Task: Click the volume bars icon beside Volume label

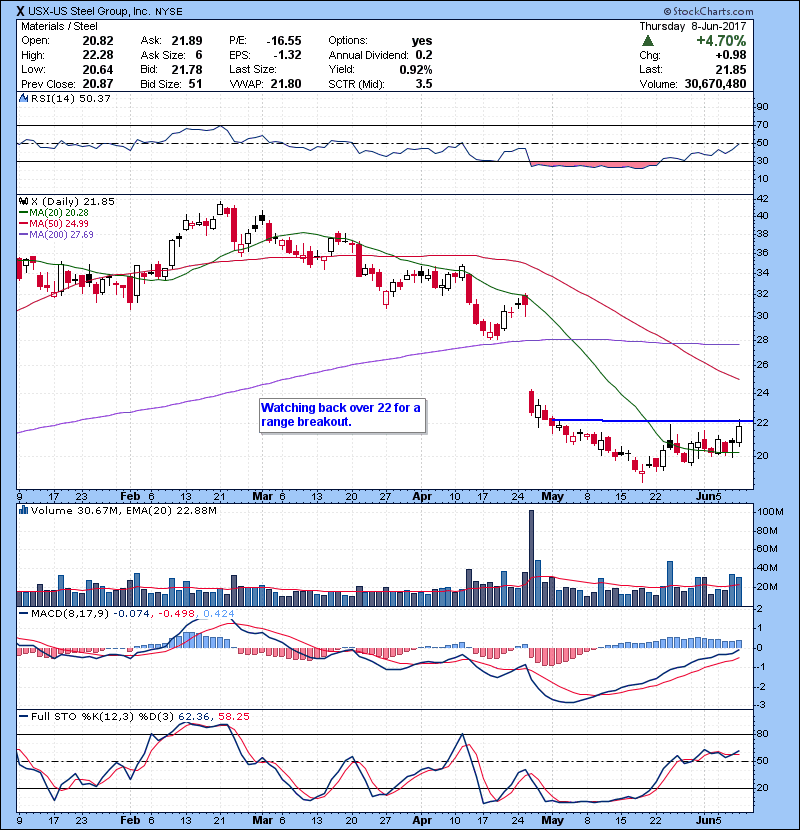Action: (x=23, y=510)
